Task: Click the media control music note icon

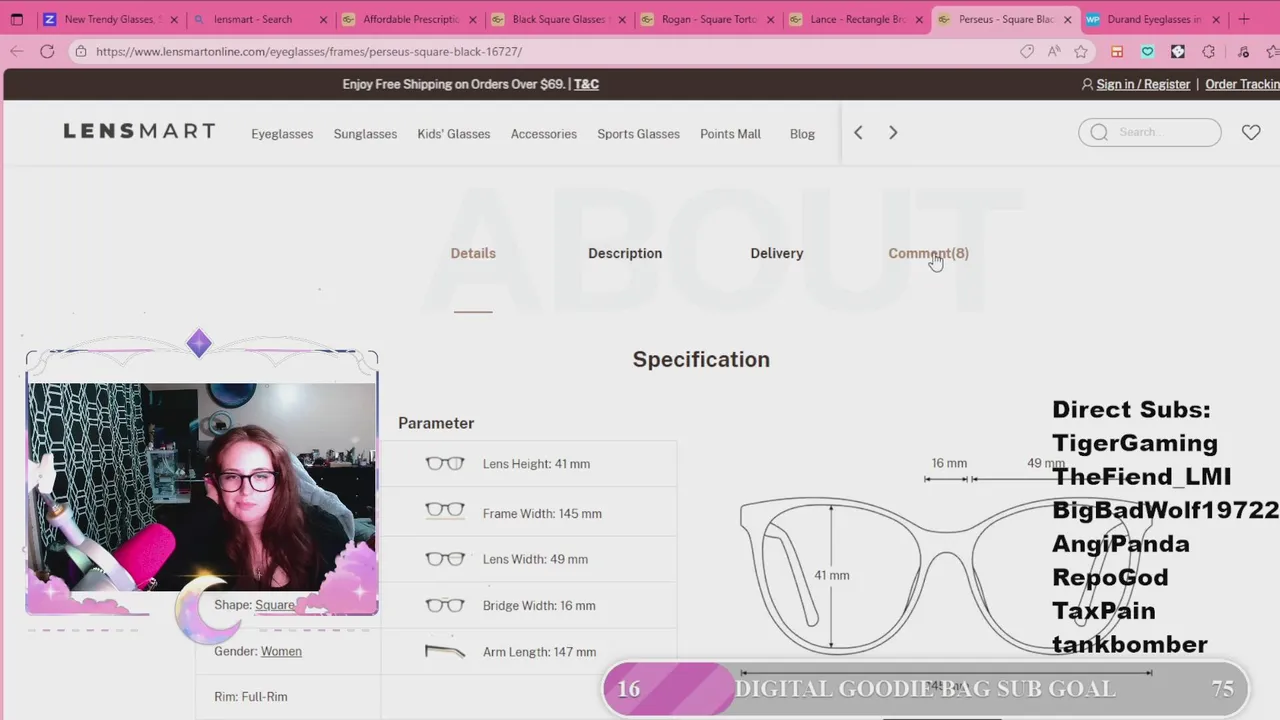Action: [x=1243, y=51]
